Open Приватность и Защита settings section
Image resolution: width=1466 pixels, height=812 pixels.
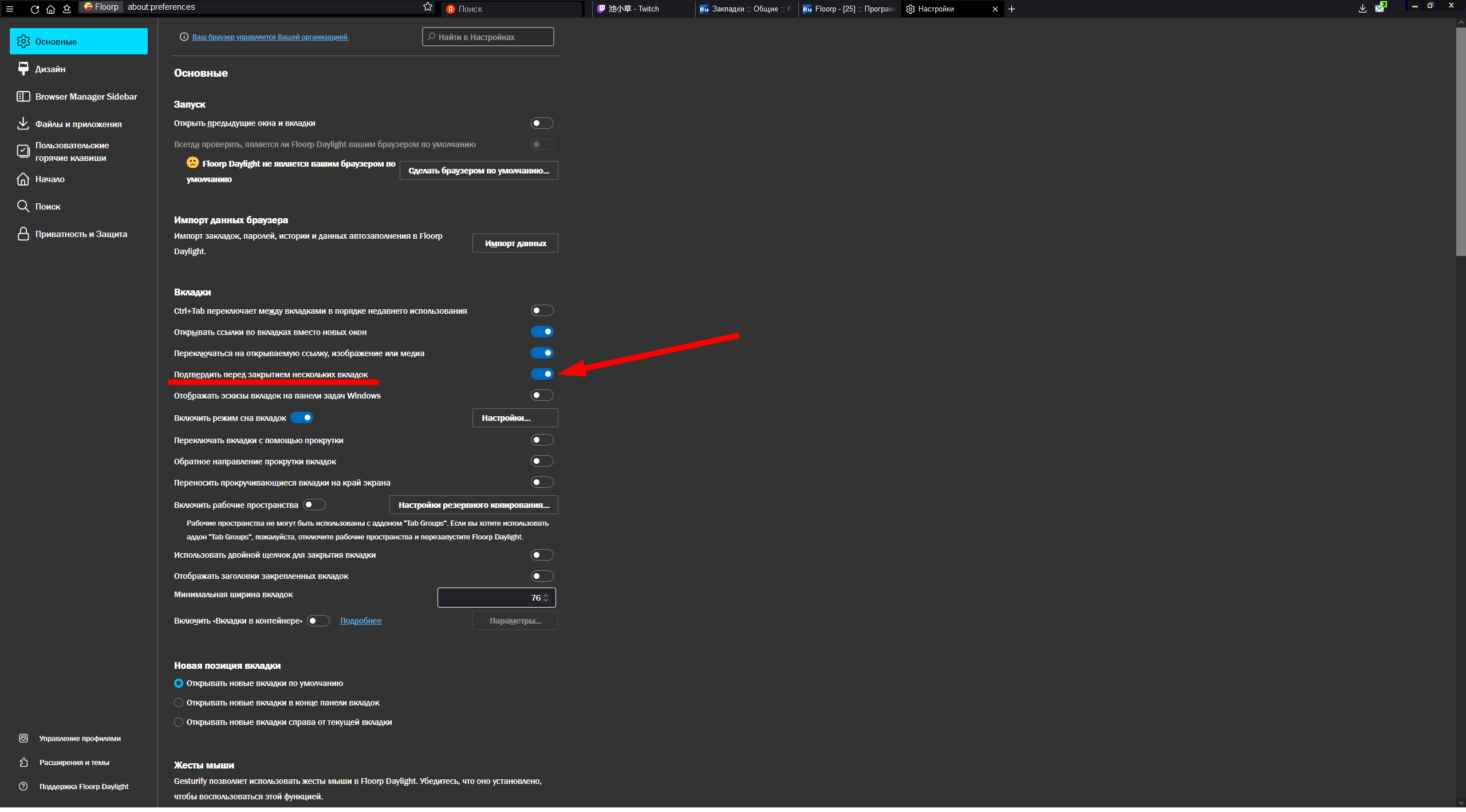pyautogui.click(x=81, y=234)
